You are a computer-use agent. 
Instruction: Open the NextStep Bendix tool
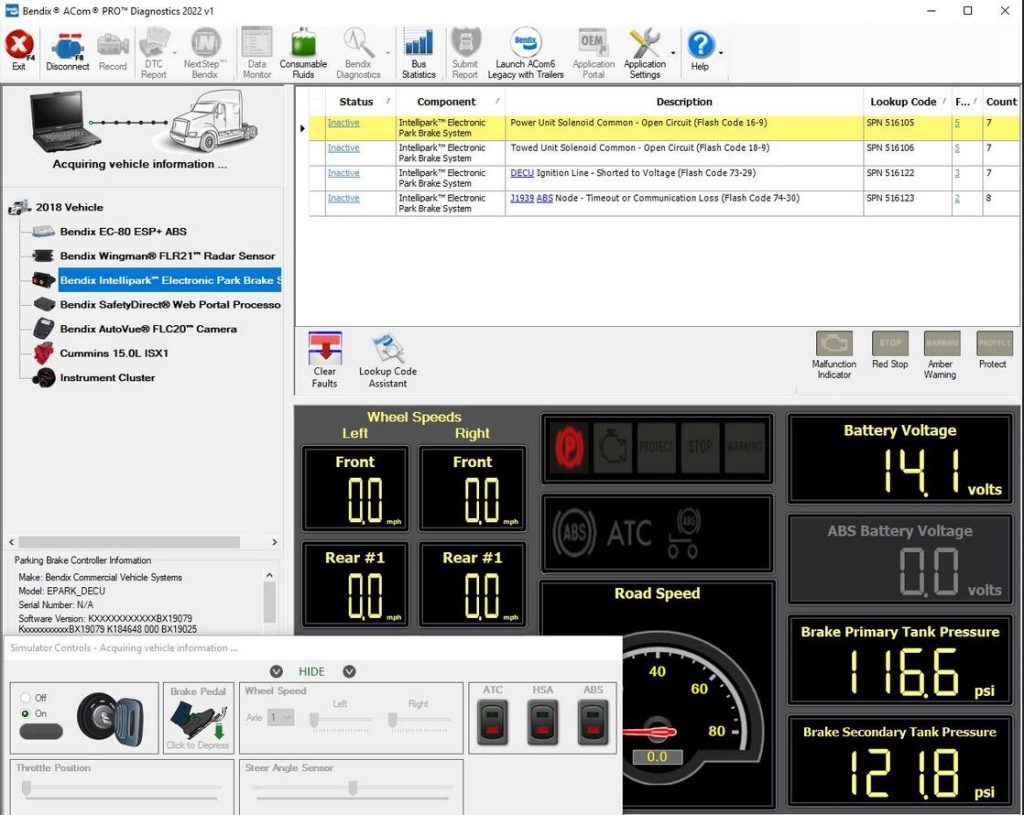206,48
